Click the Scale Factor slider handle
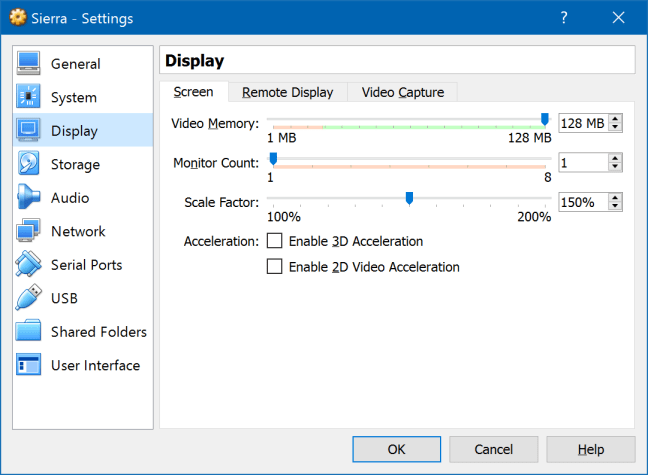Screen dimensions: 648x475 (x=409, y=198)
